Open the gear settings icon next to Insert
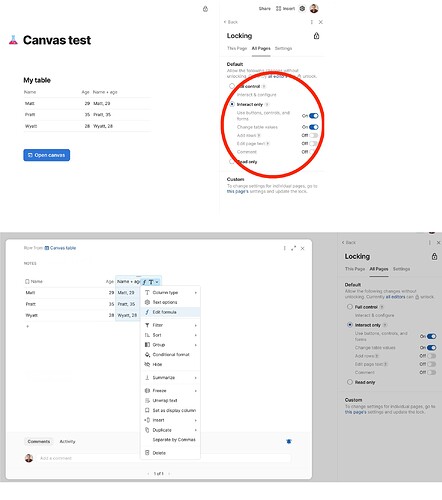Screen dimensions: 442x500 click(x=302, y=9)
